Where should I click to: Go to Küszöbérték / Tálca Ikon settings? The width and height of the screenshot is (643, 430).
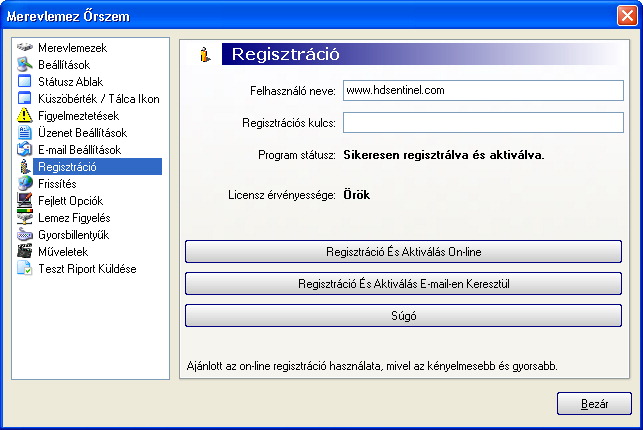[99, 99]
